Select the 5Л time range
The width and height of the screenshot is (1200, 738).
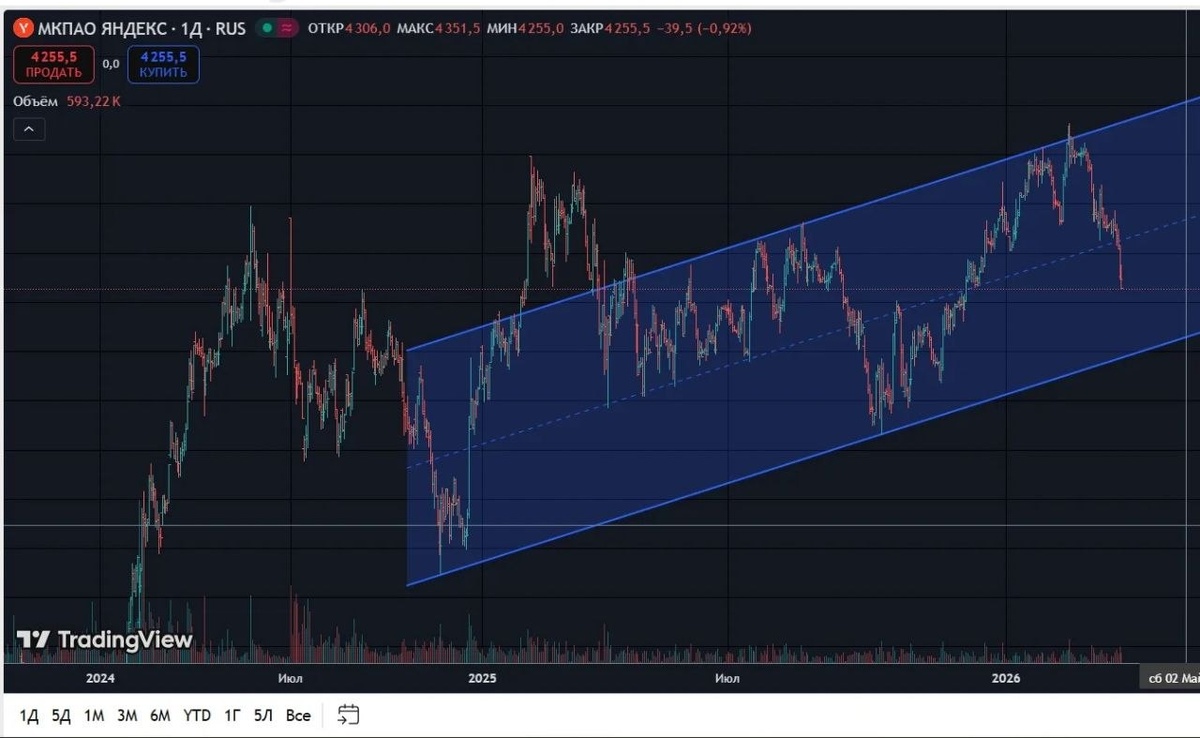click(264, 715)
